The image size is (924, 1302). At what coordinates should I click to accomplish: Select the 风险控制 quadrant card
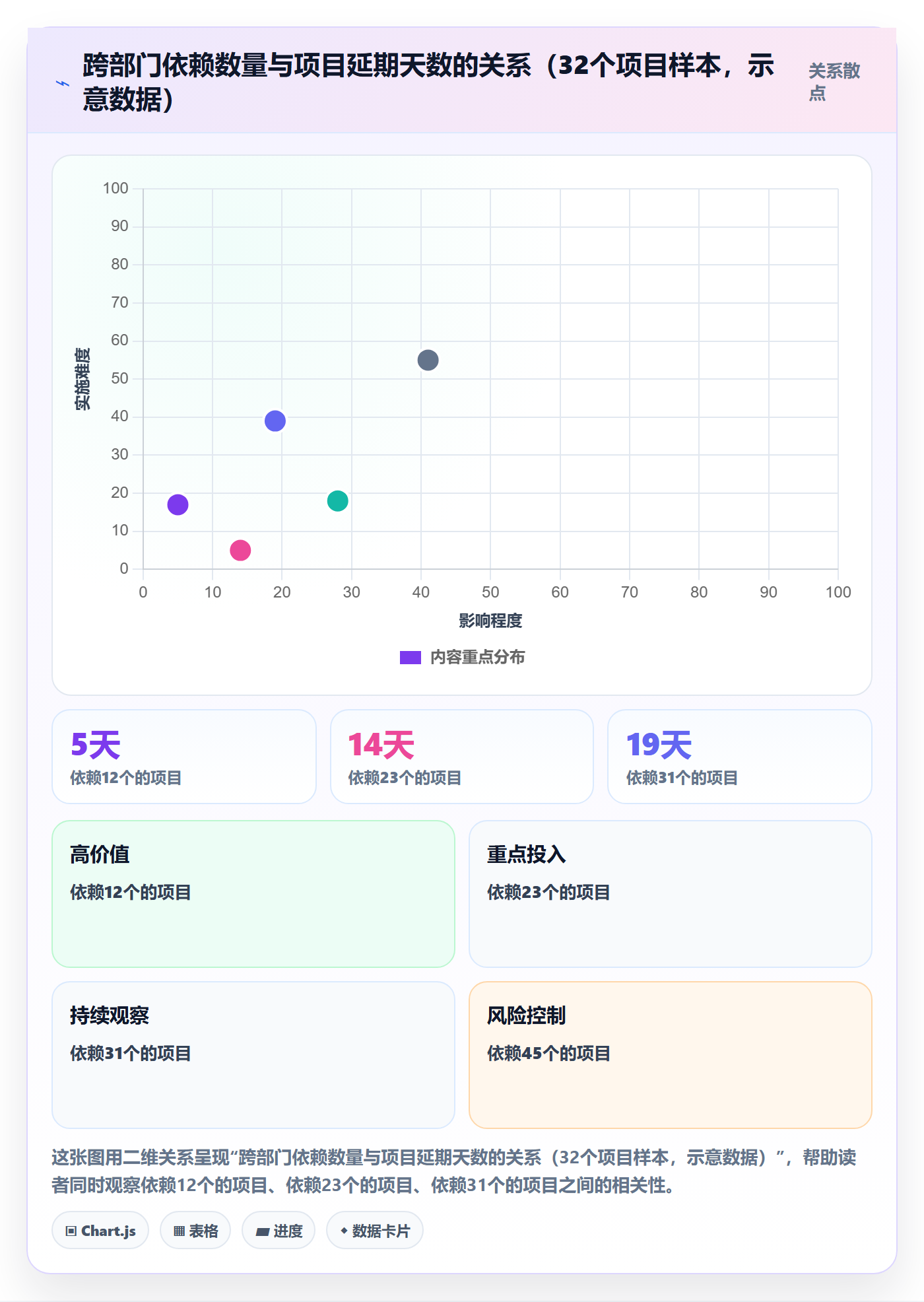click(671, 1055)
